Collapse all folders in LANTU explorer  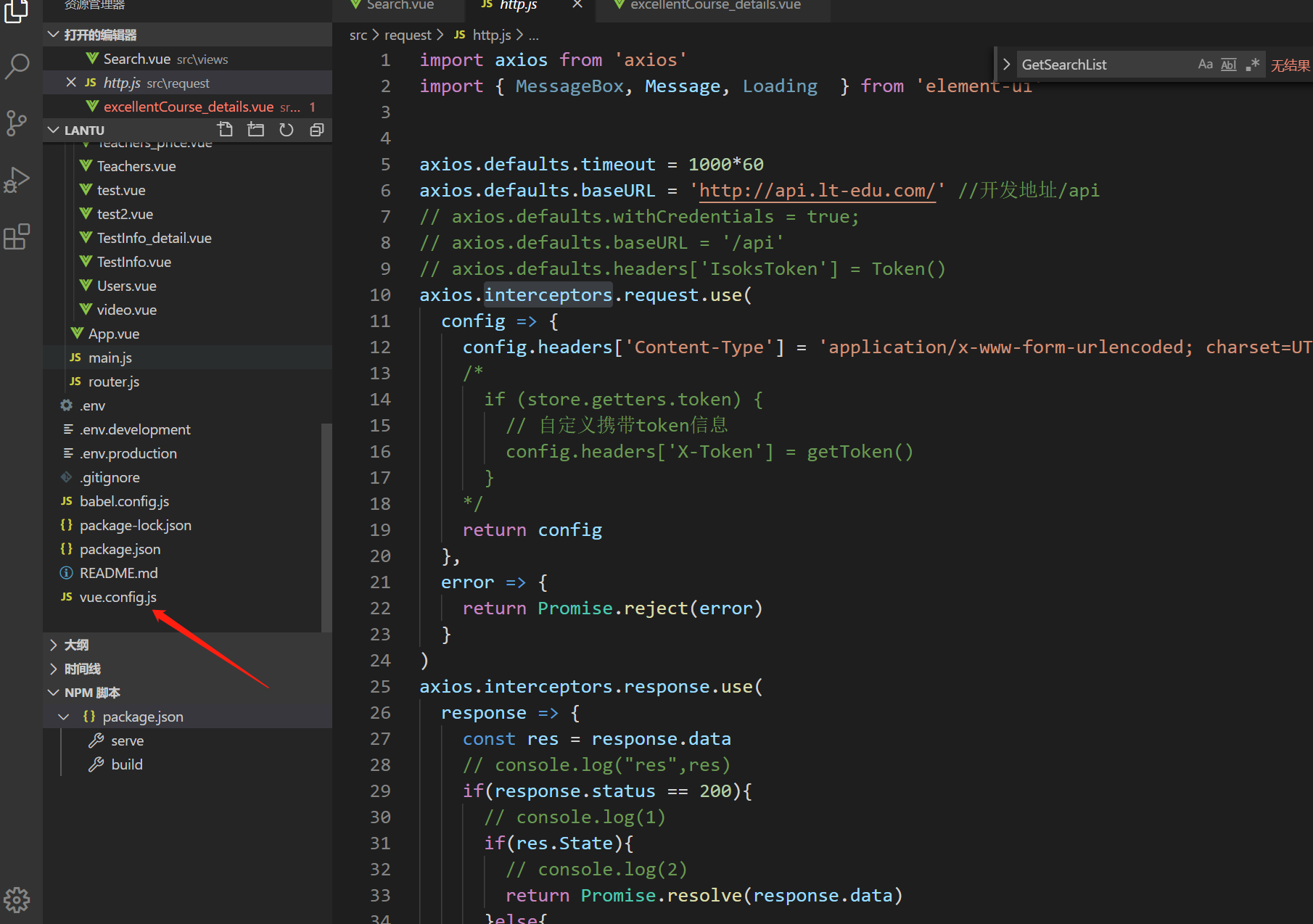point(317,130)
